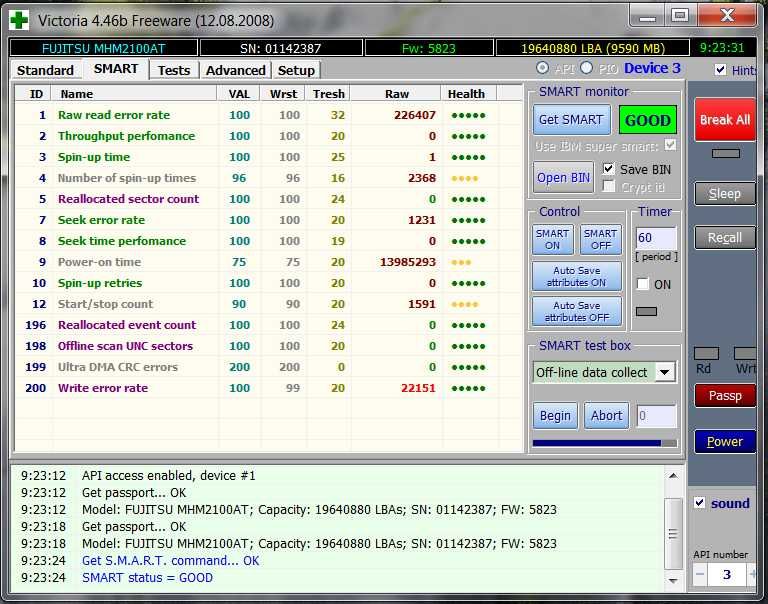The image size is (768, 604).
Task: Click the Get SMART button
Action: click(570, 120)
